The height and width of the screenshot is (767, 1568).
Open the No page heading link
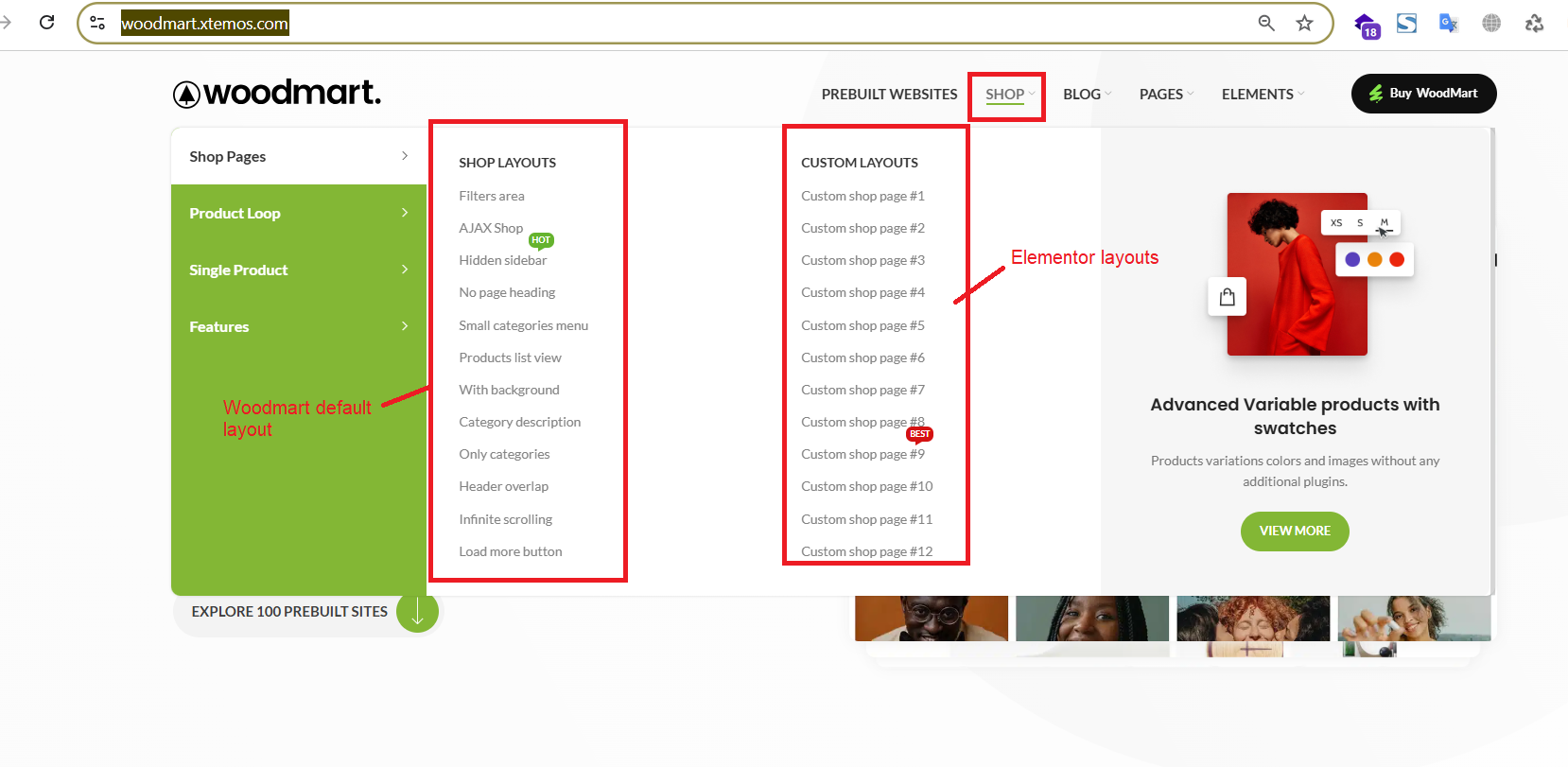point(507,292)
